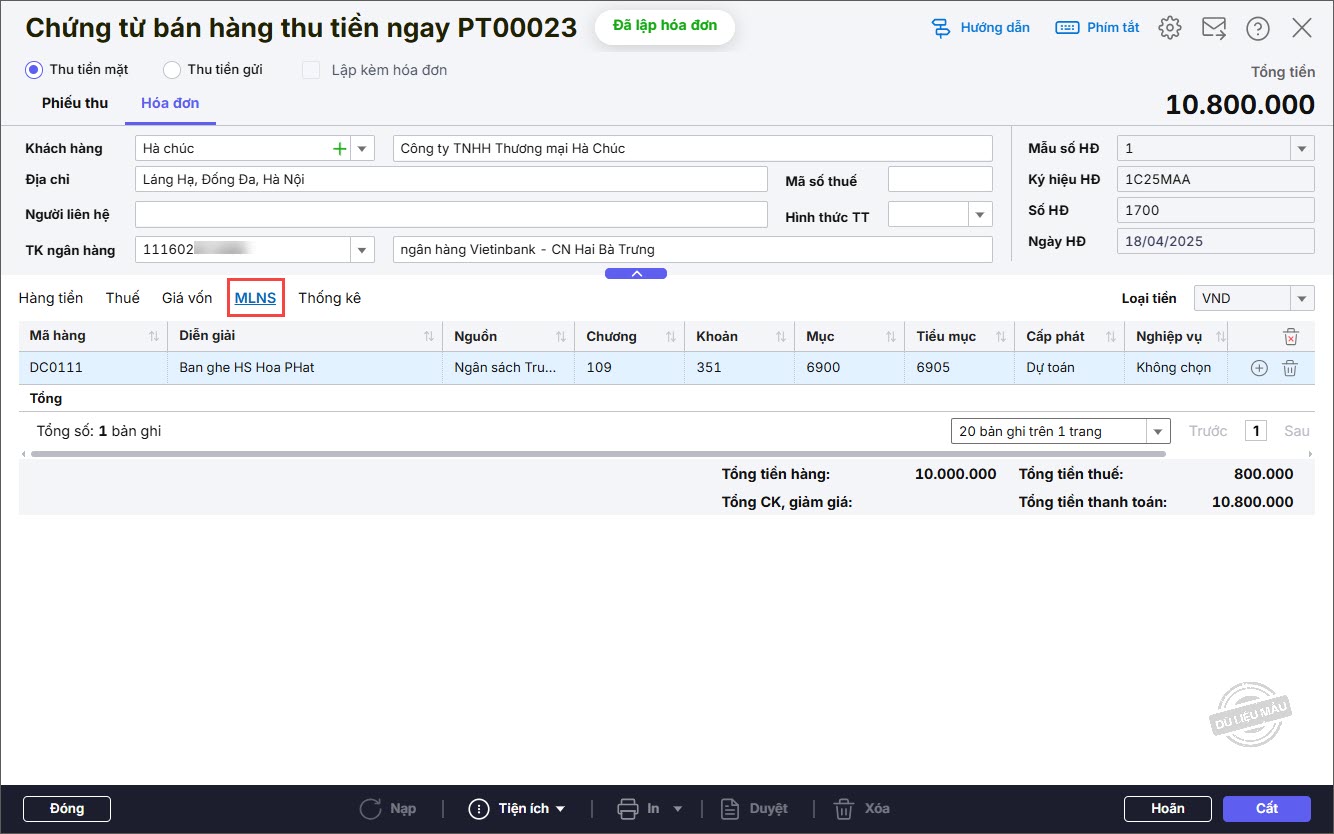
Task: Open the settings gear icon
Action: tap(1169, 28)
